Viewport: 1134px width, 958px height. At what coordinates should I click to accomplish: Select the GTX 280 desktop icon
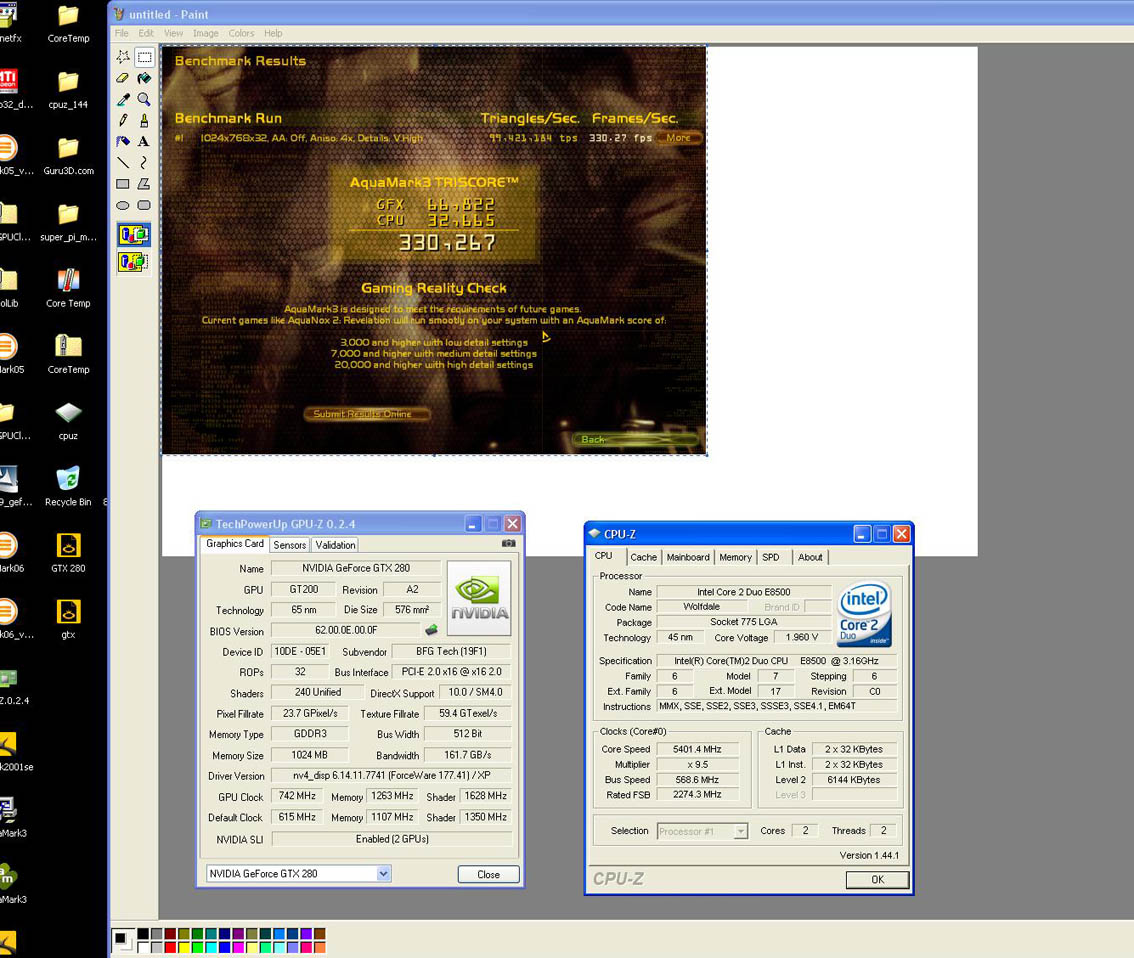pos(68,552)
